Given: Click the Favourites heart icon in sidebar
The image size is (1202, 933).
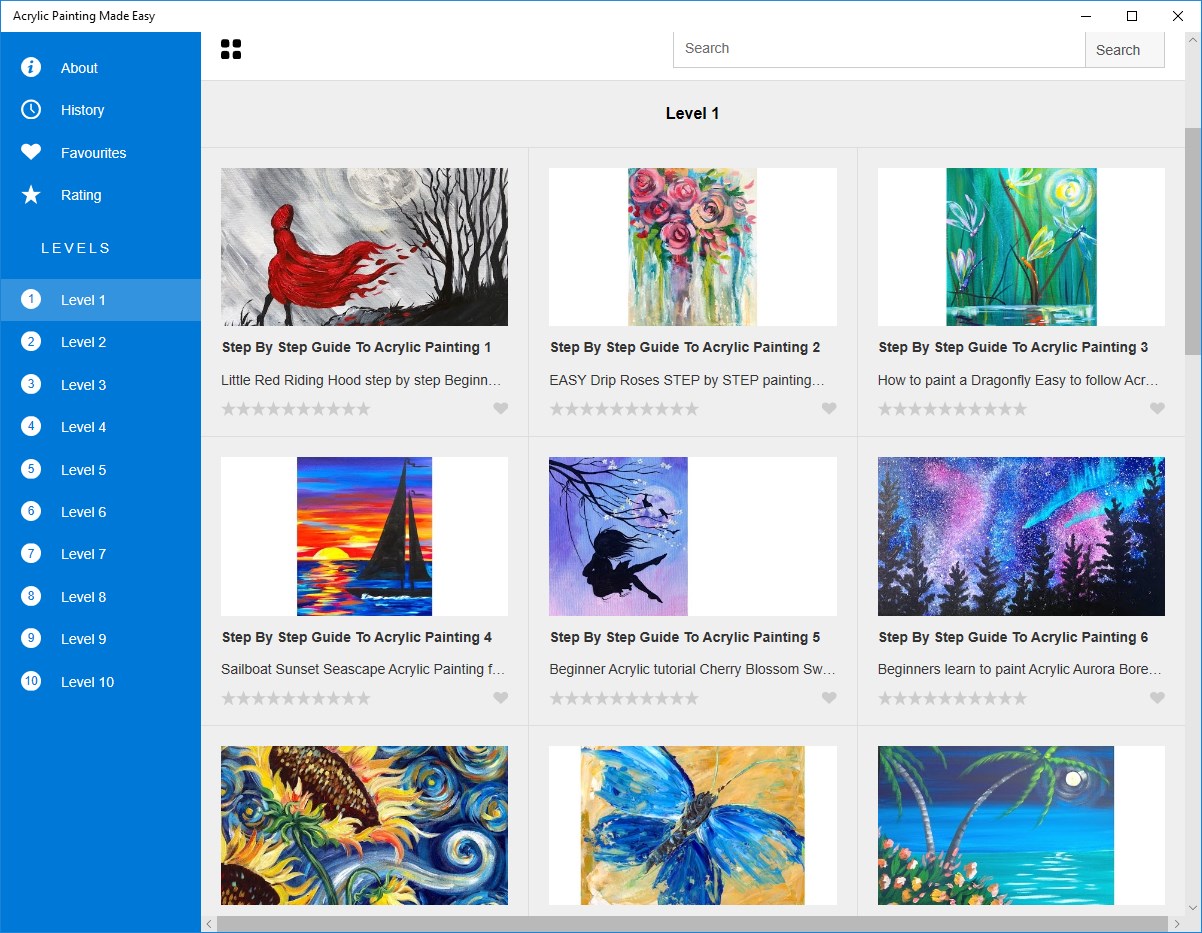Looking at the screenshot, I should 31,152.
